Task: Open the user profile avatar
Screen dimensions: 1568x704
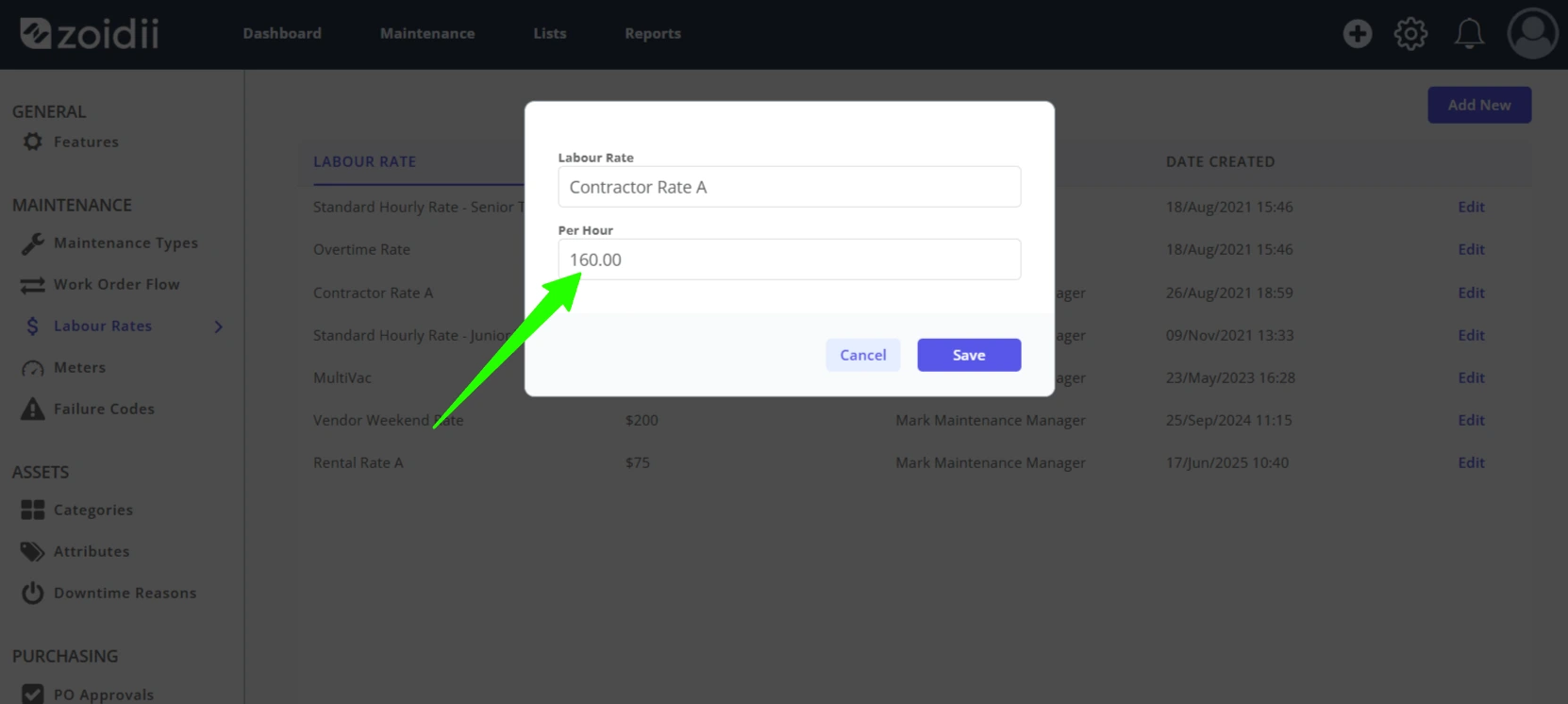Action: click(1532, 34)
